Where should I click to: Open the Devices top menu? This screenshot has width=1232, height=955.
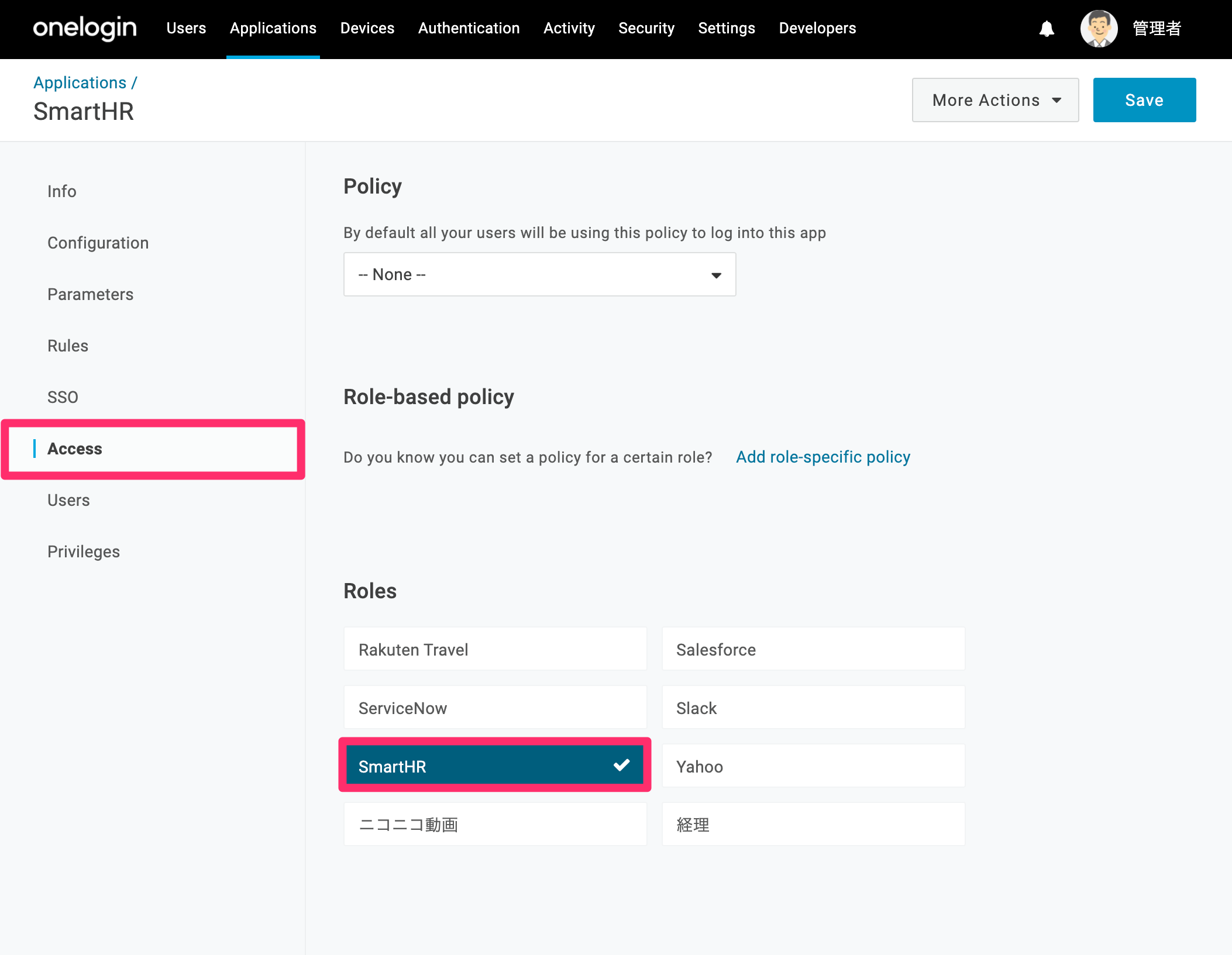point(367,28)
